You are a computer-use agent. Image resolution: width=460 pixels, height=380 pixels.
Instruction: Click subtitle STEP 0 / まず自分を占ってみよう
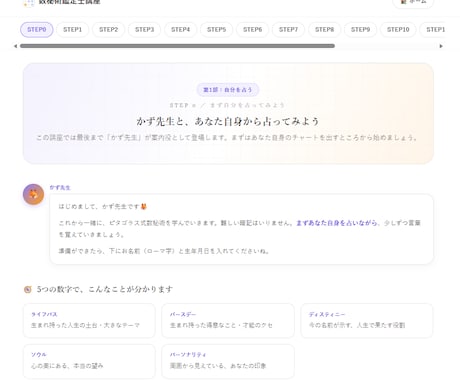pos(228,105)
